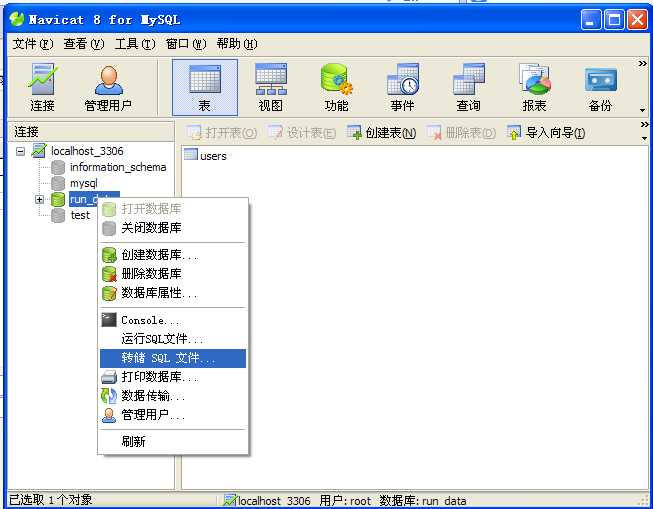The image size is (653, 509).
Task: Click status bar text 已选取 1 个对象
Action: point(50,499)
